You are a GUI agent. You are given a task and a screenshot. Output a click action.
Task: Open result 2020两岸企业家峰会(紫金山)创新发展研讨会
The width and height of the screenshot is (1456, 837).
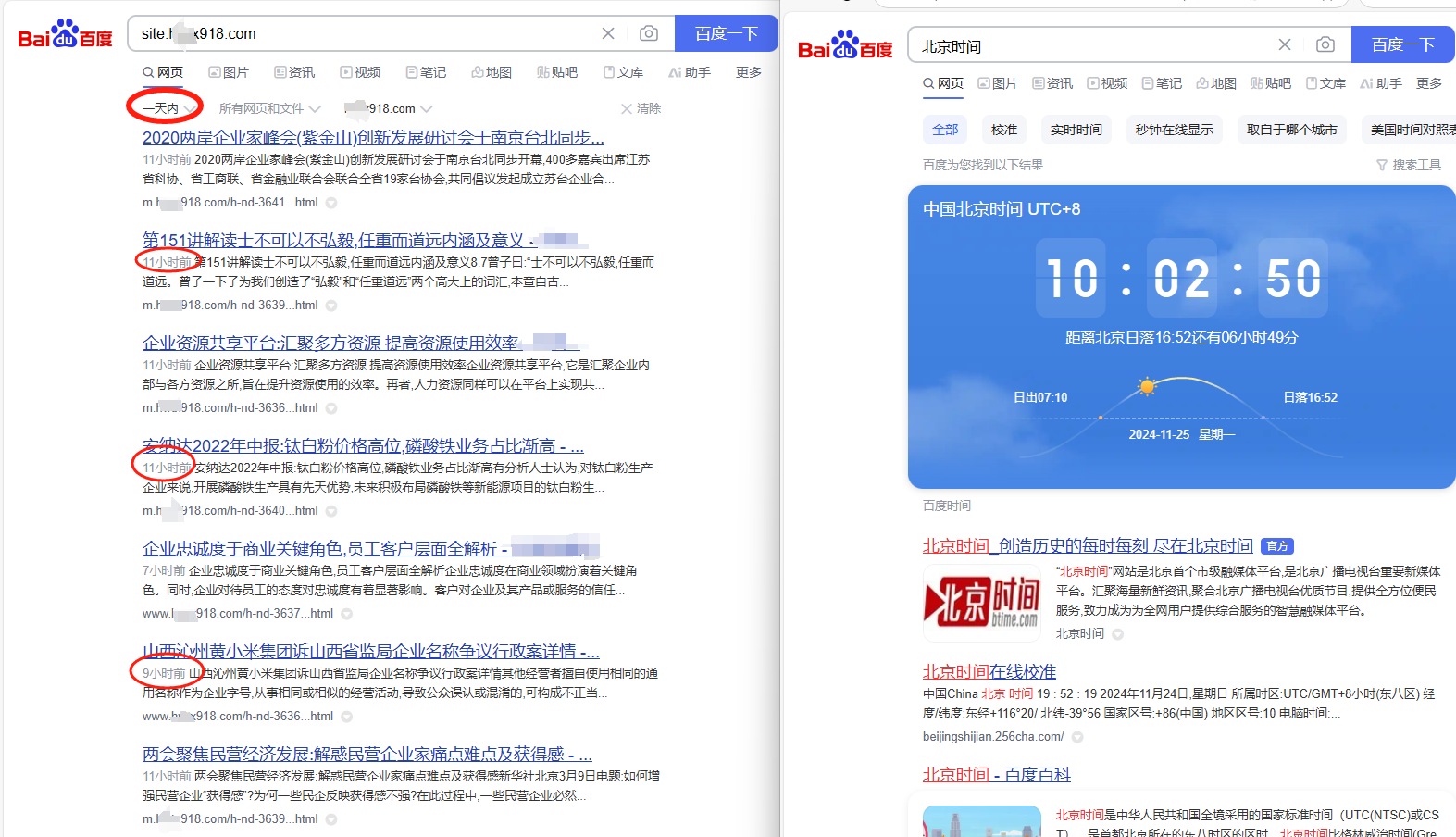373,138
